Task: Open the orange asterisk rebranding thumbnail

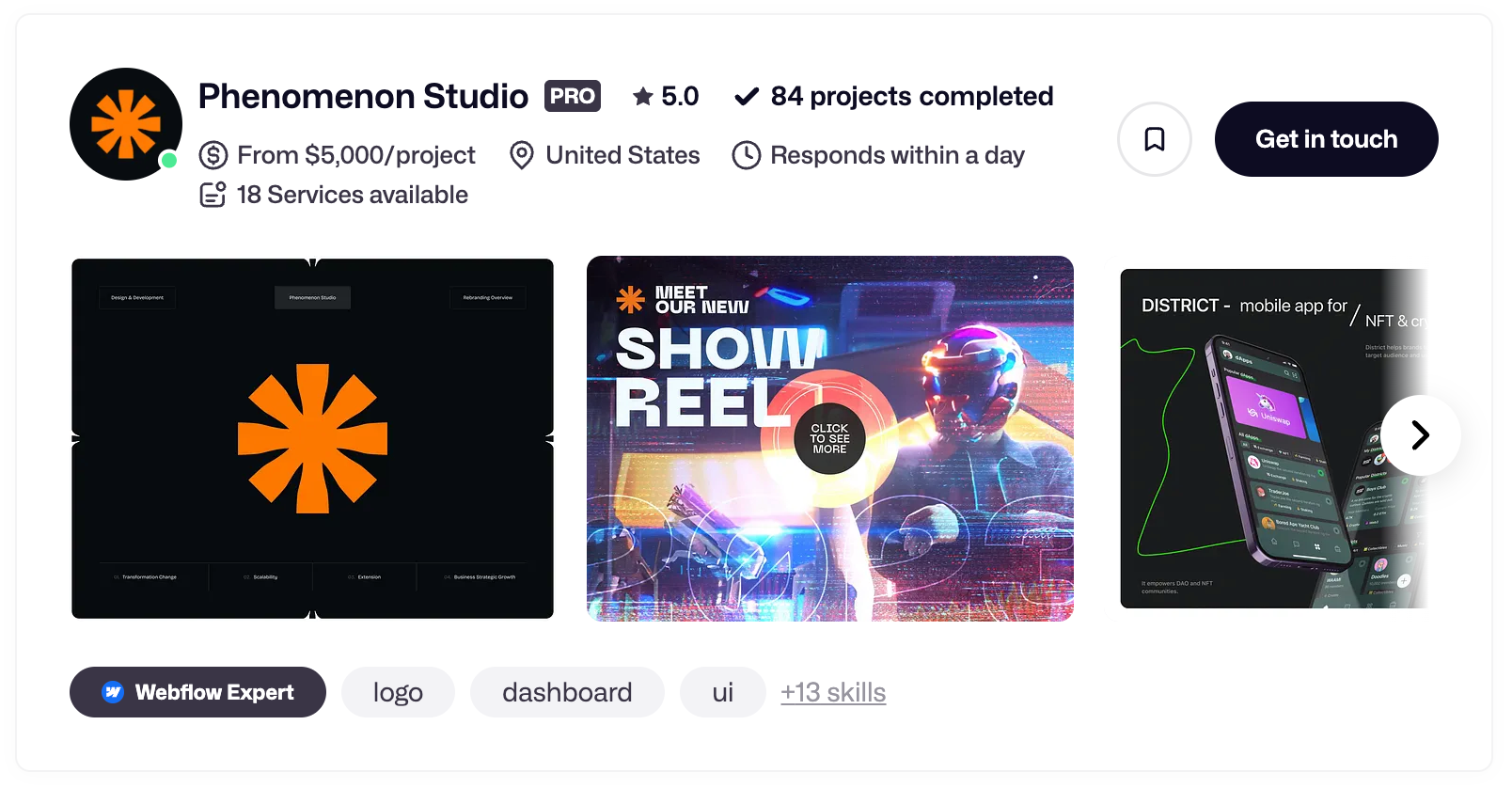Action: 312,438
